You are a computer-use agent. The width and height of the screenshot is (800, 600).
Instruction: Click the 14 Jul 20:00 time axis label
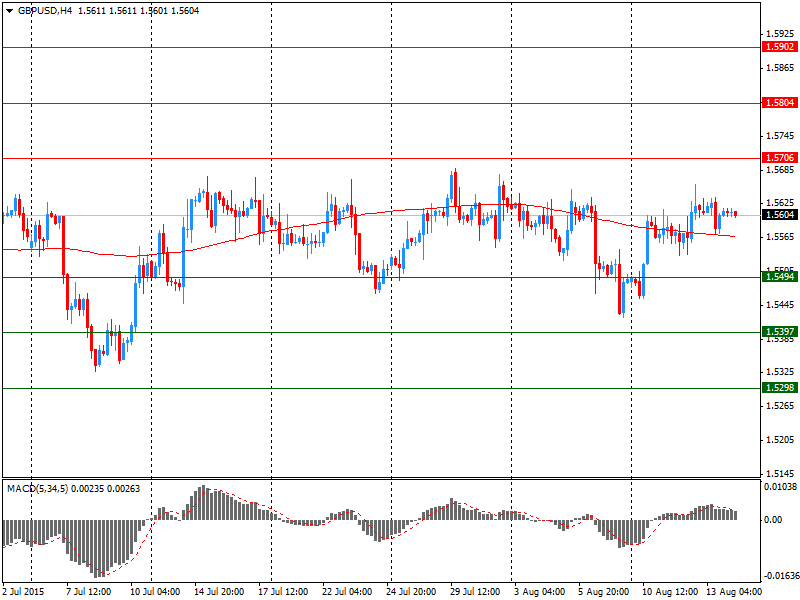pos(219,592)
